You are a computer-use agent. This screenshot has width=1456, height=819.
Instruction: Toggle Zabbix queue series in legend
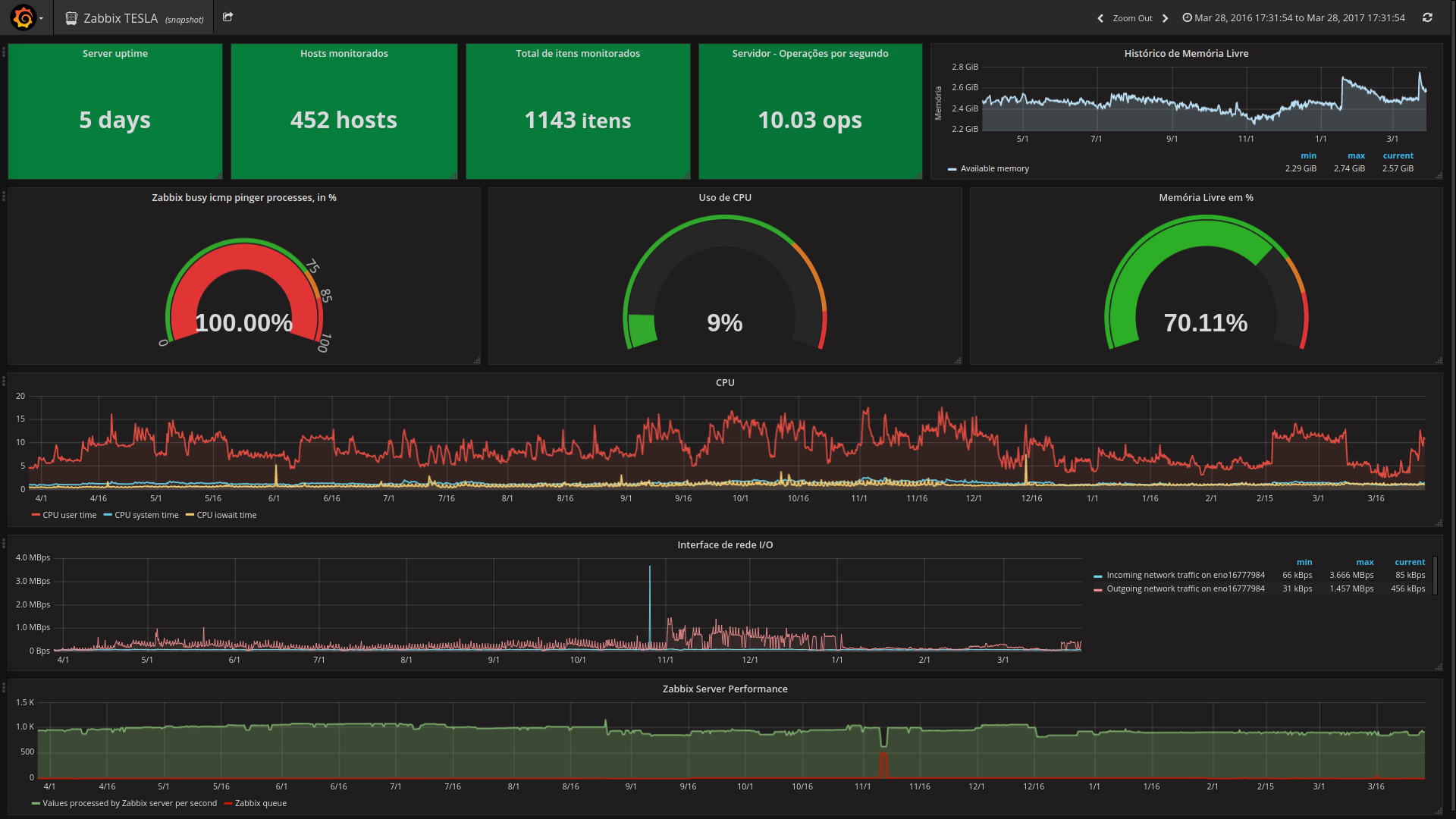point(260,804)
